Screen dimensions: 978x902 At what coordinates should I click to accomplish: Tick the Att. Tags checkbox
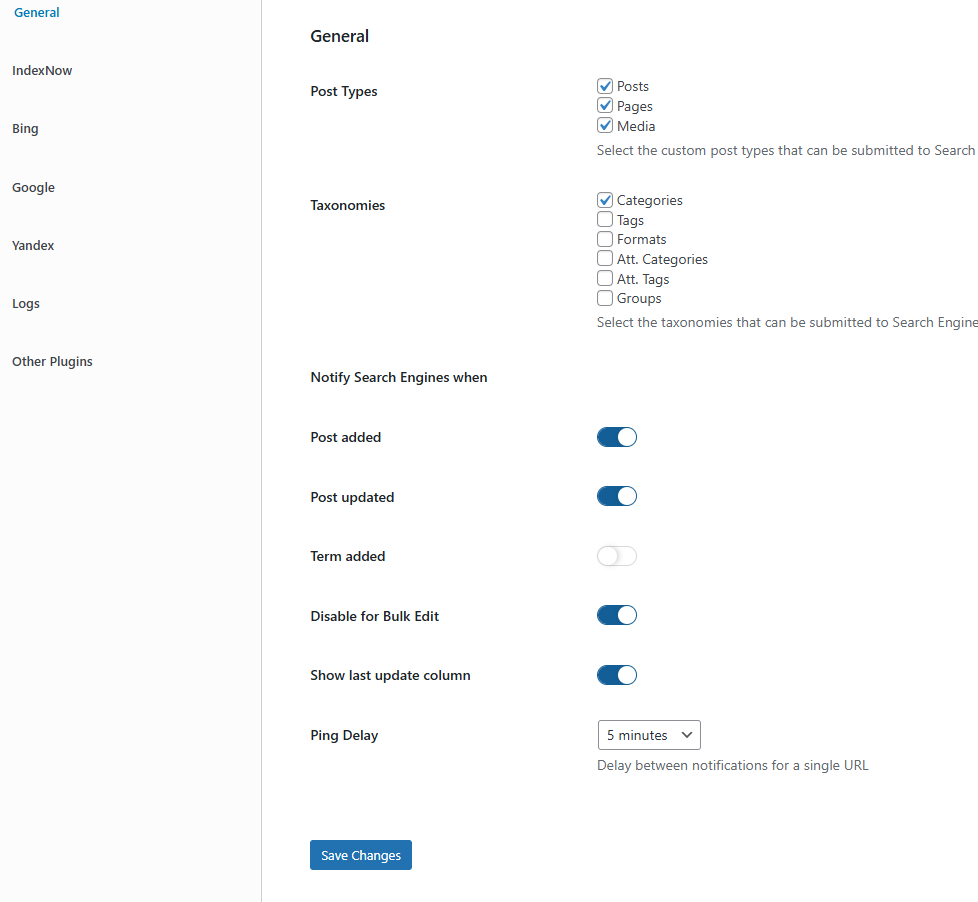(x=604, y=278)
